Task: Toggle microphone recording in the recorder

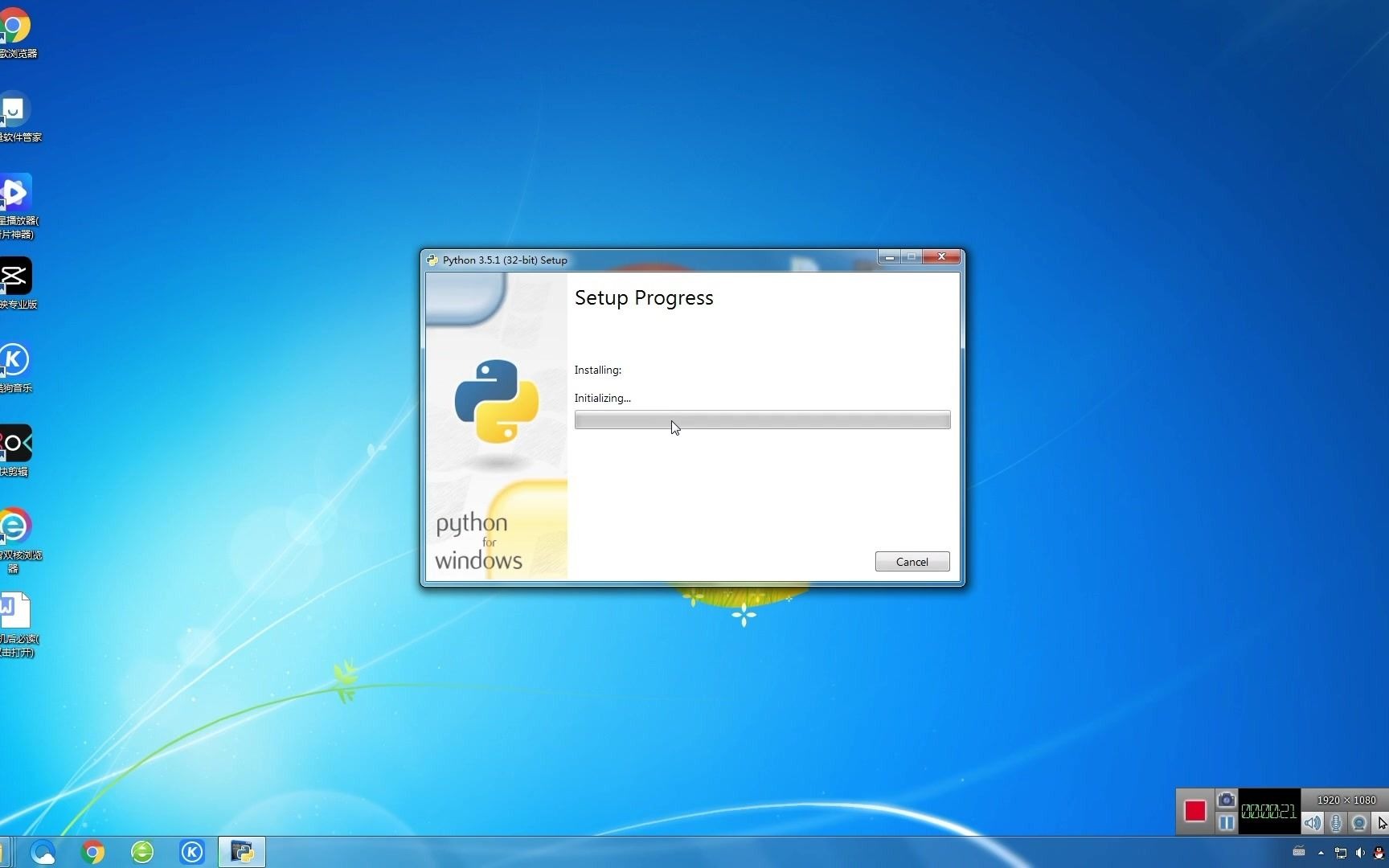Action: [1336, 822]
